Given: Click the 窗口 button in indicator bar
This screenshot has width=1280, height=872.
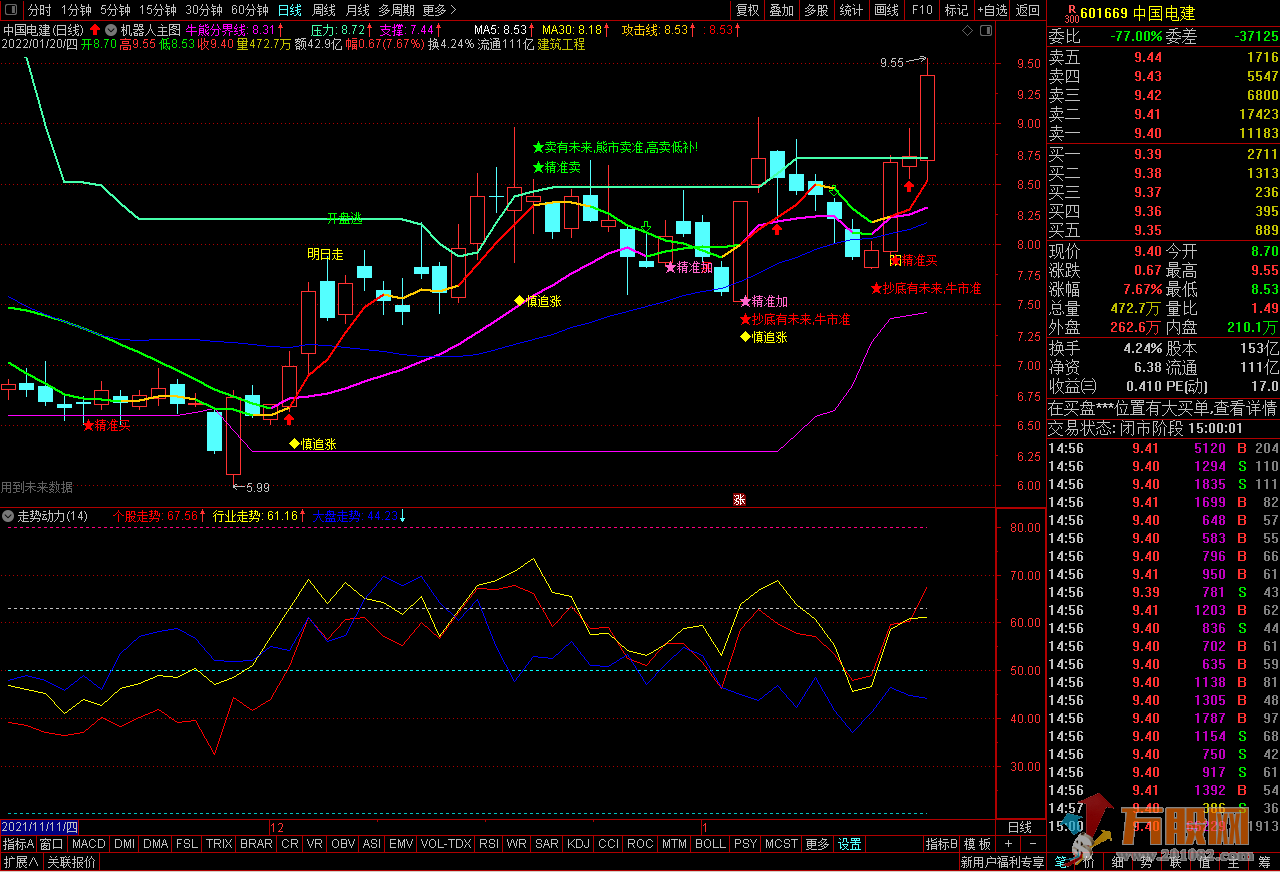Looking at the screenshot, I should point(52,844).
